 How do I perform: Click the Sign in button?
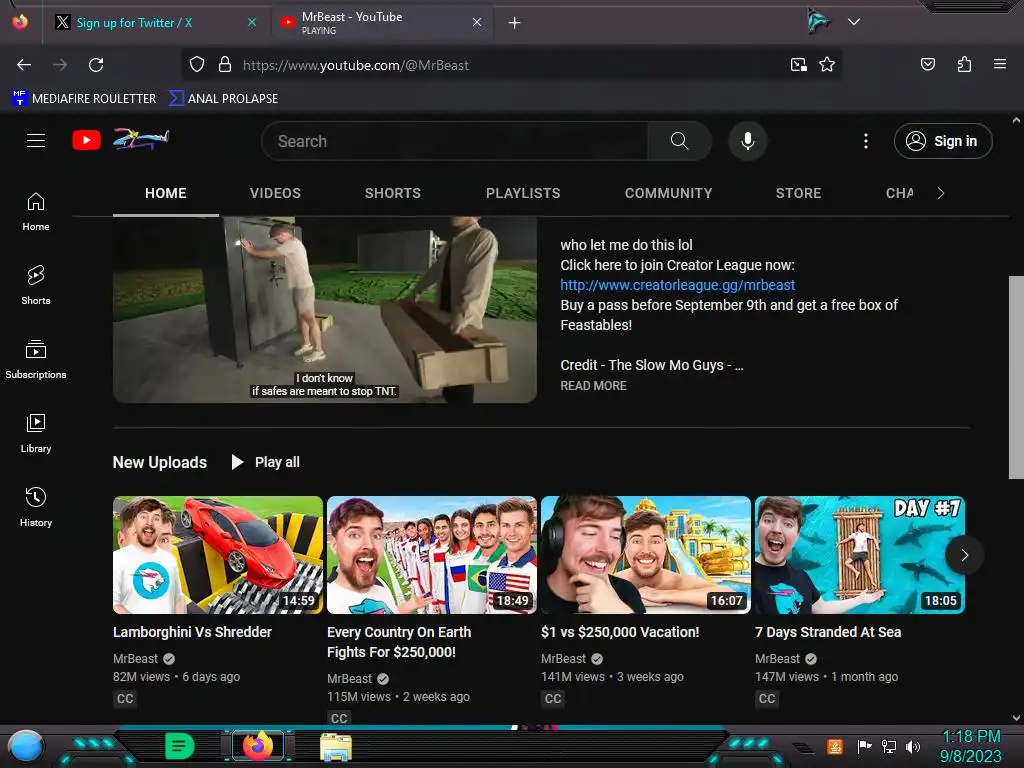(943, 141)
